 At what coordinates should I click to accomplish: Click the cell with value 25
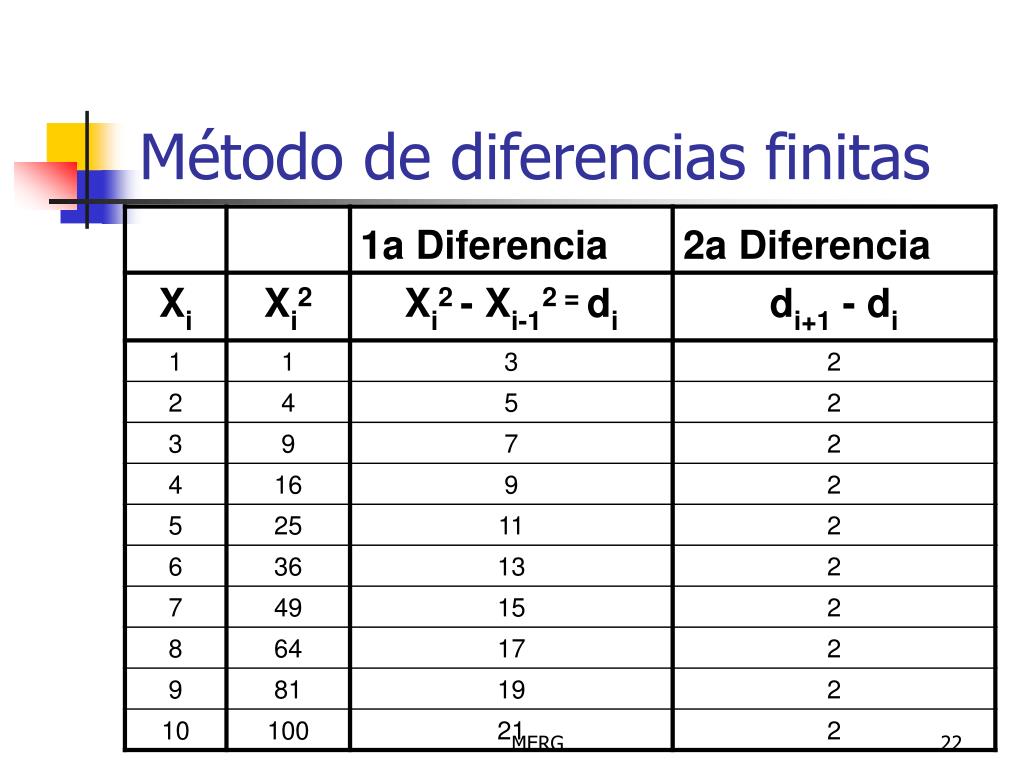(x=288, y=525)
